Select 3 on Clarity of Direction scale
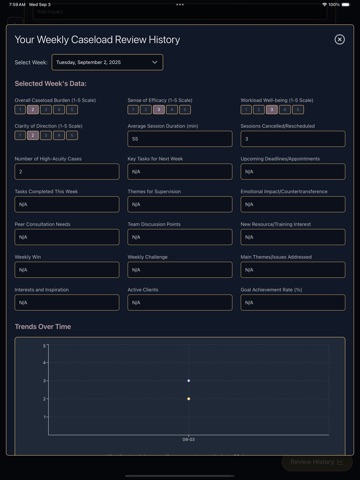This screenshot has height=480, width=360. coord(46,135)
